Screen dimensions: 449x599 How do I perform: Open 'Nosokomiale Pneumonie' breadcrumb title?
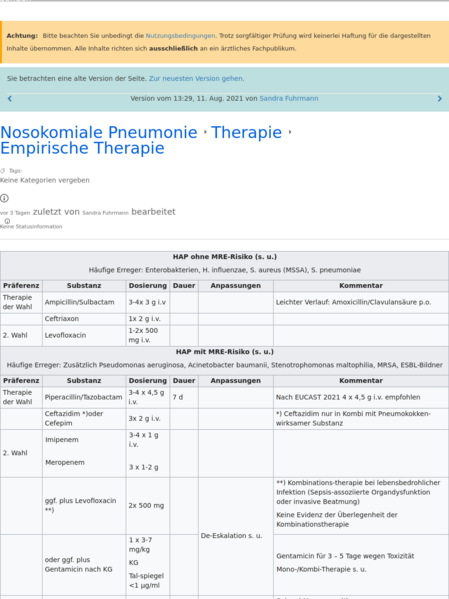[99, 132]
